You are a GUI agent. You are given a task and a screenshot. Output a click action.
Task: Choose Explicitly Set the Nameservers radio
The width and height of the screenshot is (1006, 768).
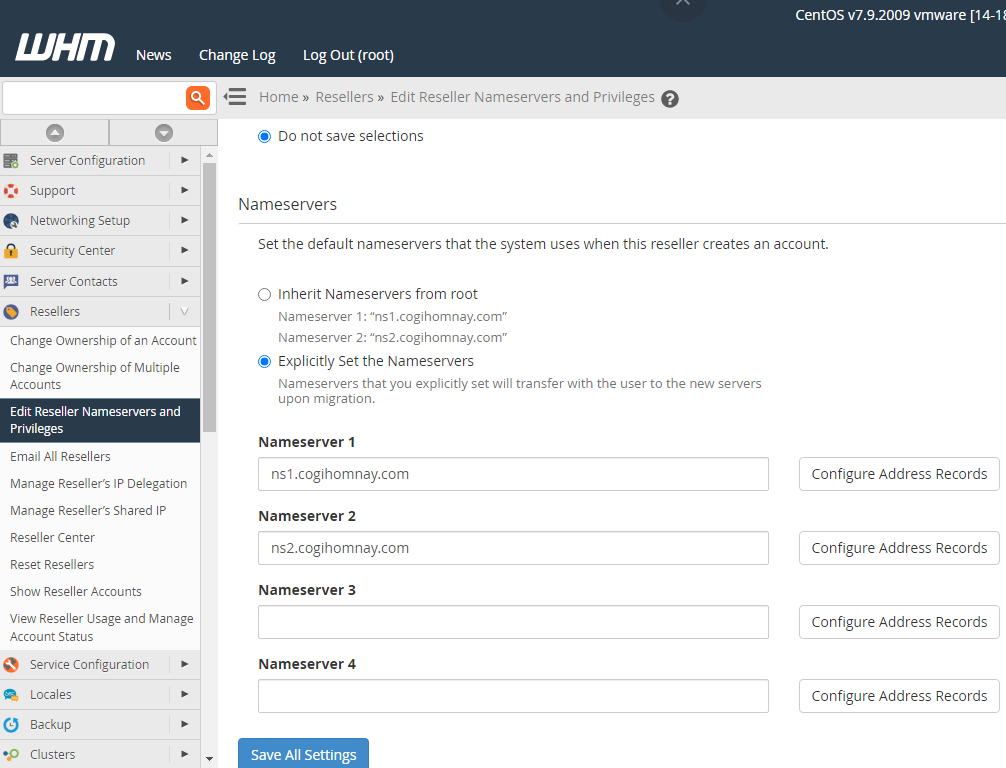[265, 361]
